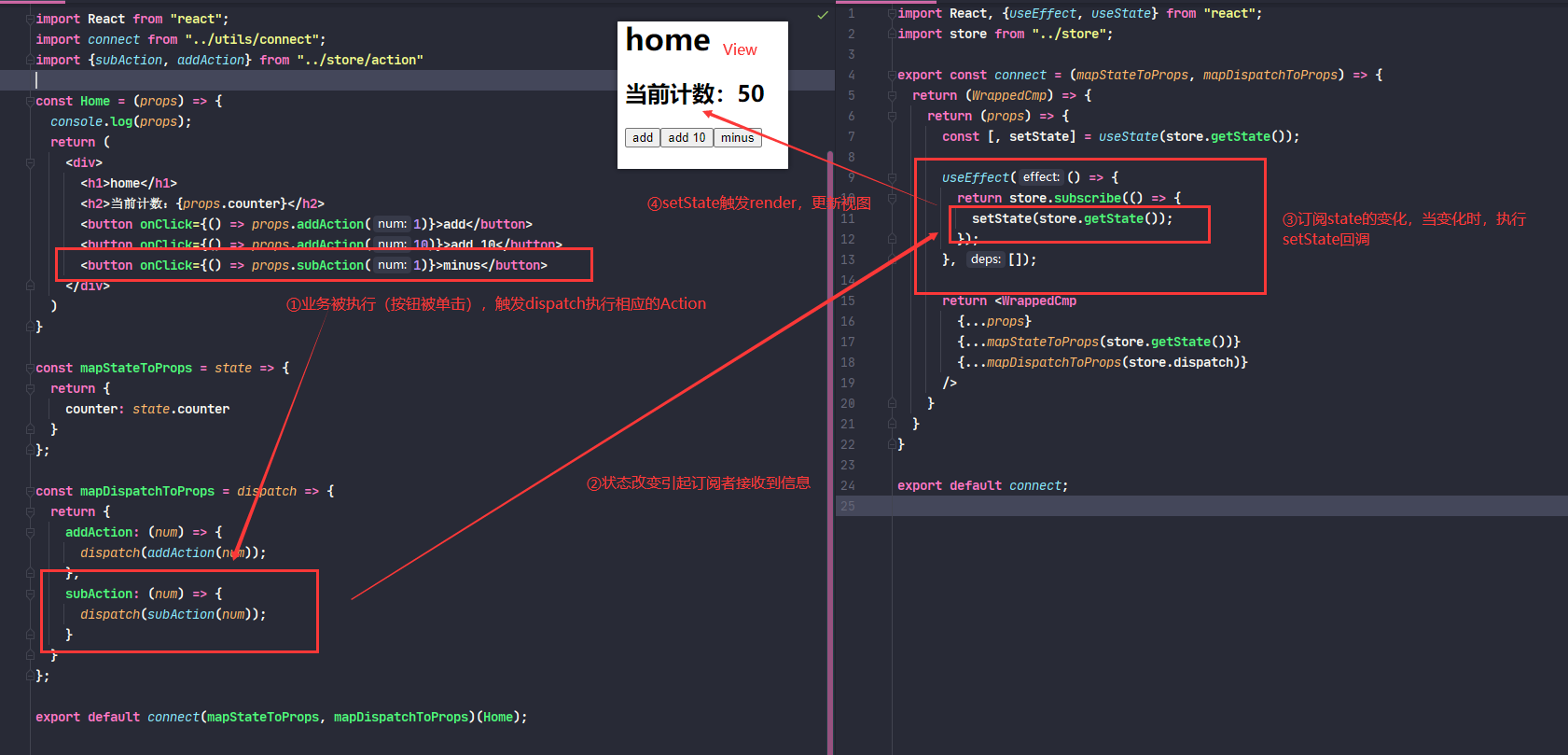Click the green inspection checkmark icon
This screenshot has width=1568, height=755.
[x=822, y=15]
